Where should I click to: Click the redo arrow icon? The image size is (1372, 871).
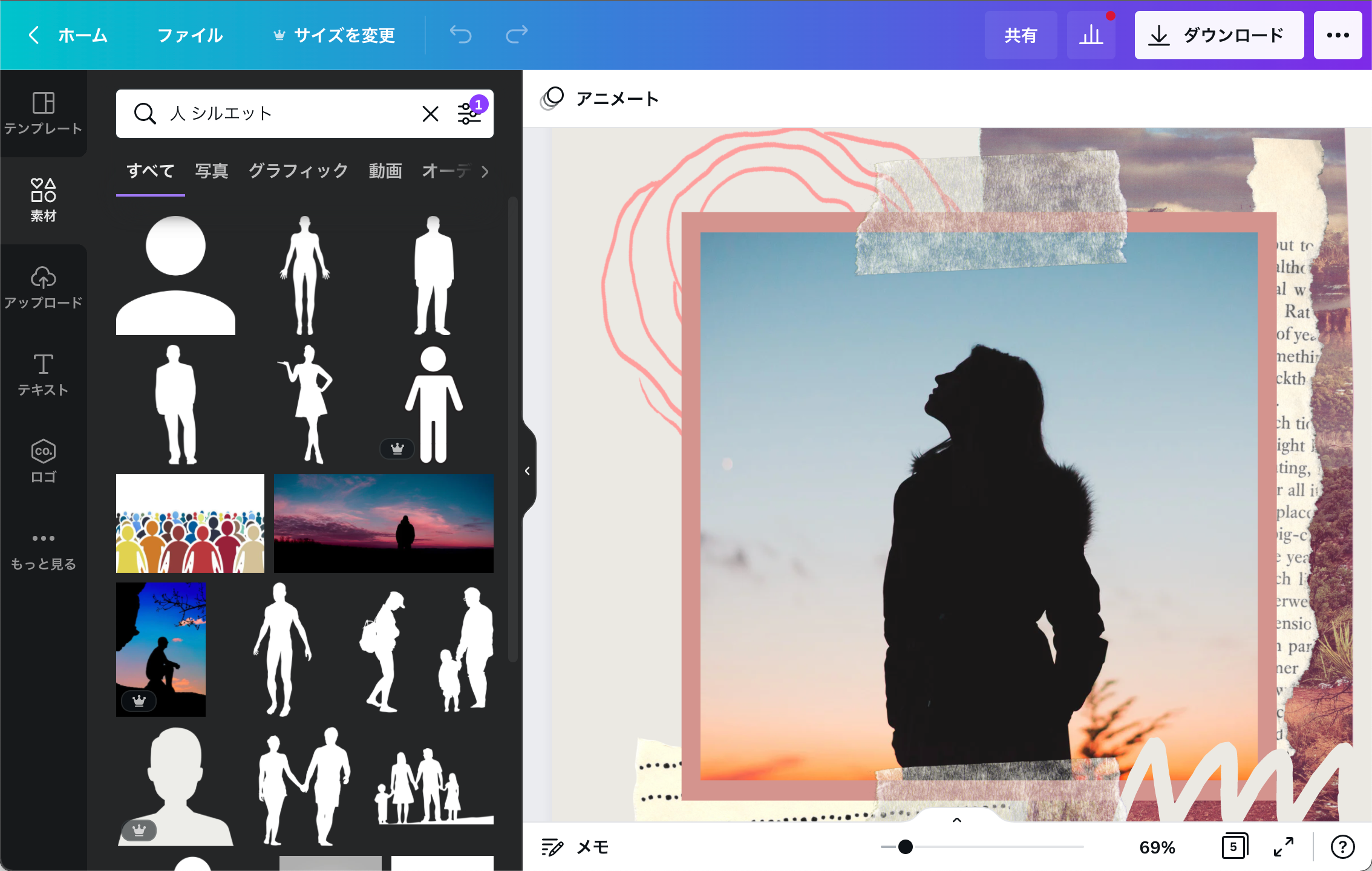click(517, 35)
